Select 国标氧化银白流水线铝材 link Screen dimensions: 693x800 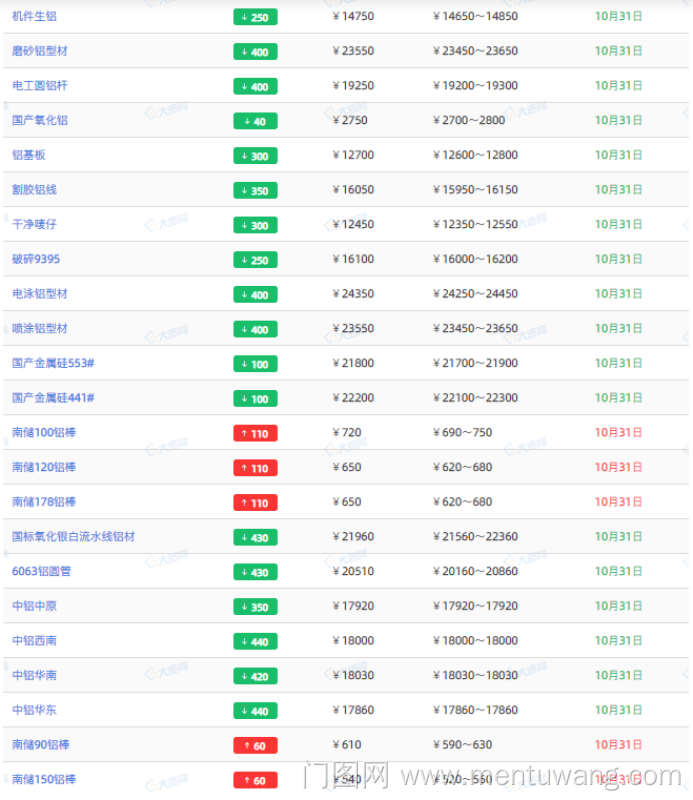click(x=73, y=537)
